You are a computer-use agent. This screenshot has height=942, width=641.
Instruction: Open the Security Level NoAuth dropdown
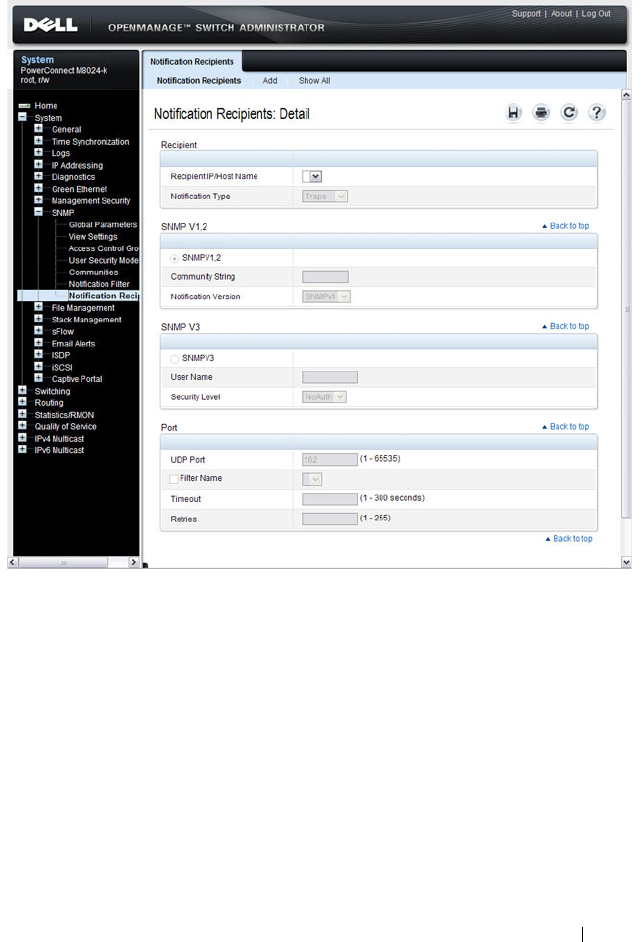(x=324, y=397)
